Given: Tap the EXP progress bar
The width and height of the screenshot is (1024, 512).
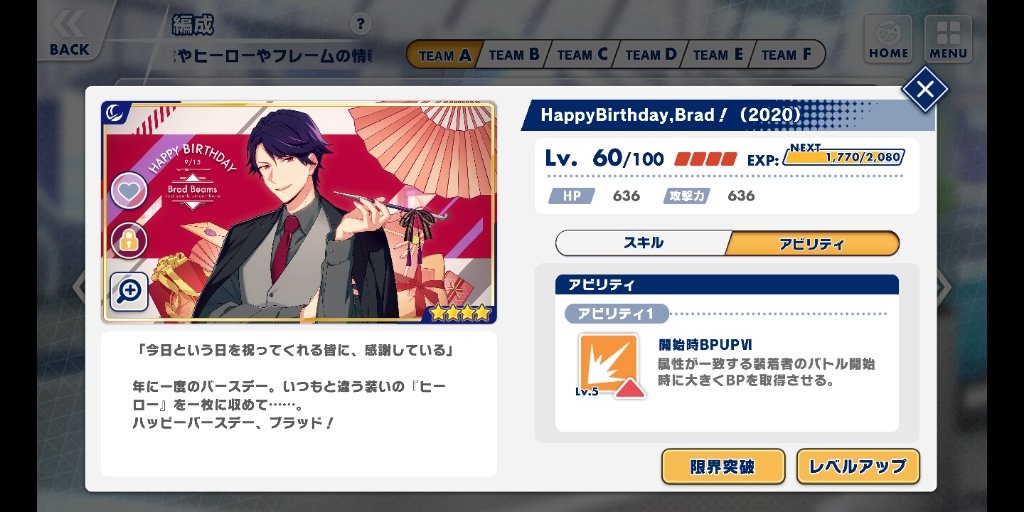Looking at the screenshot, I should (x=843, y=157).
